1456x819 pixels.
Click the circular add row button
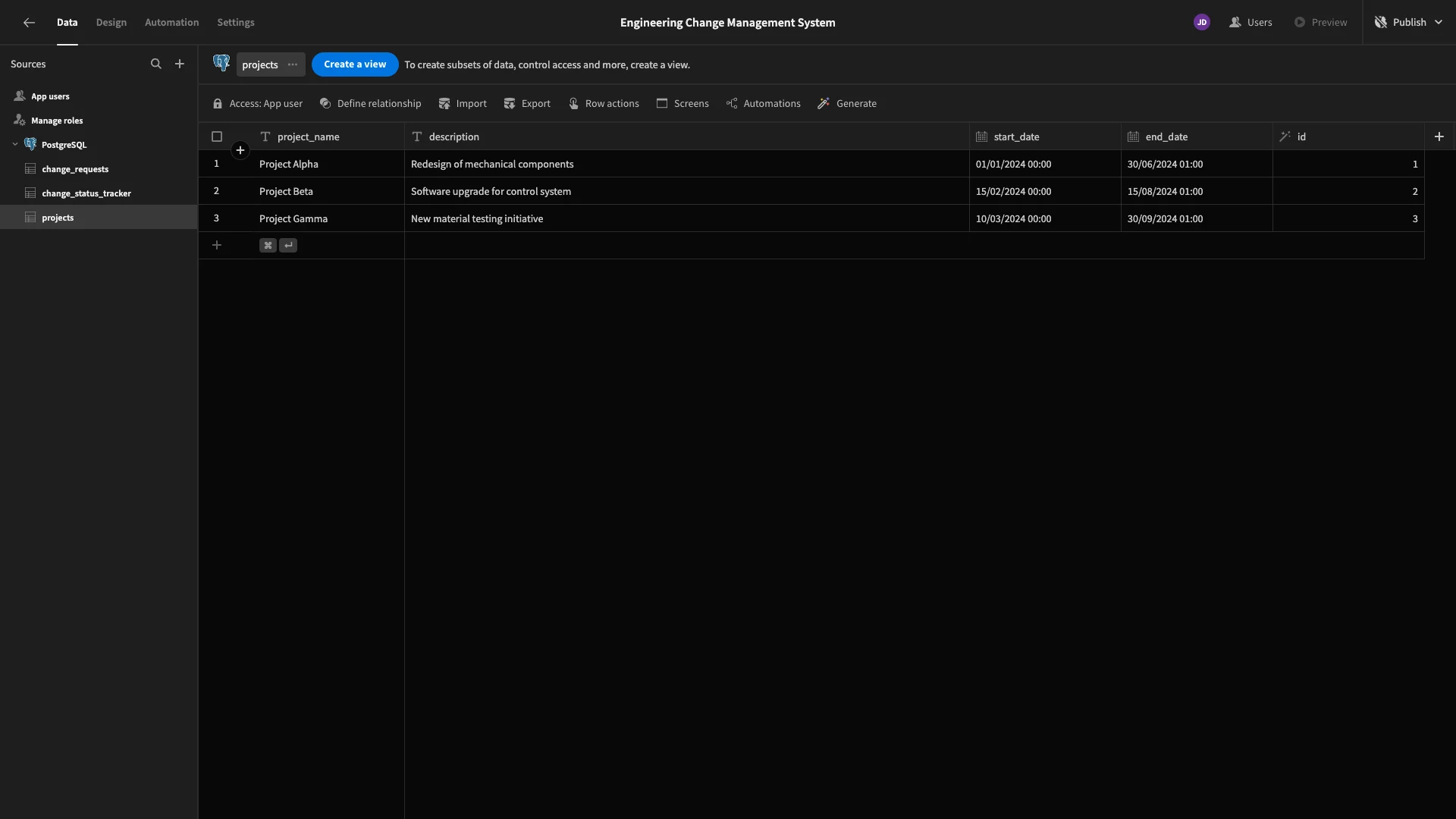pos(240,150)
